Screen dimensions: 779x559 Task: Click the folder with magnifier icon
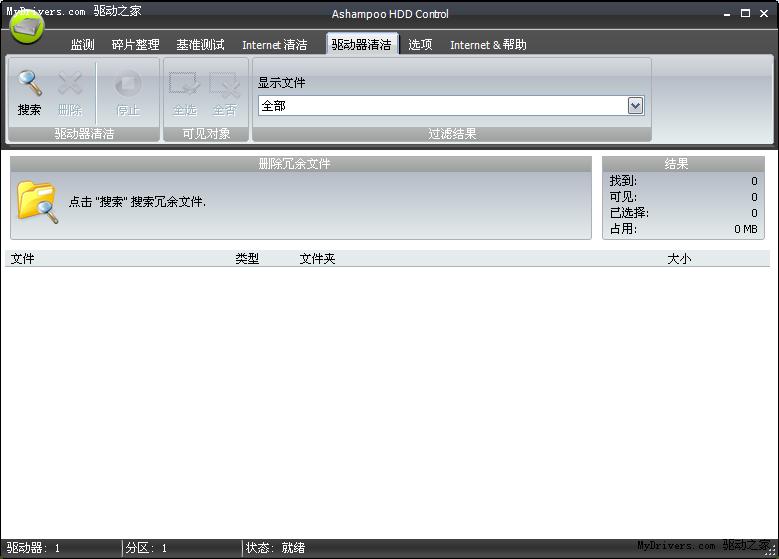tap(37, 202)
